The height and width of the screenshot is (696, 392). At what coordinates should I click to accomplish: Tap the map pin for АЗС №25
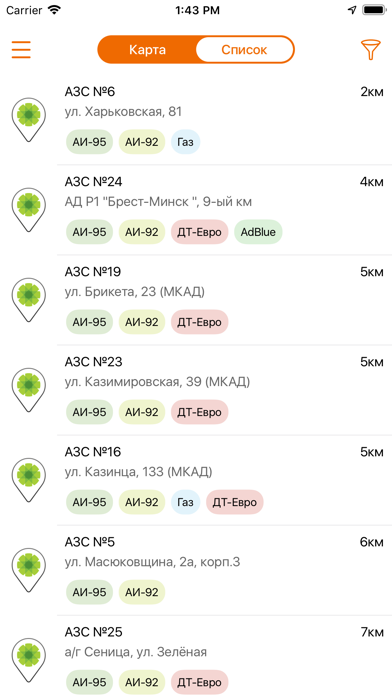[29, 660]
